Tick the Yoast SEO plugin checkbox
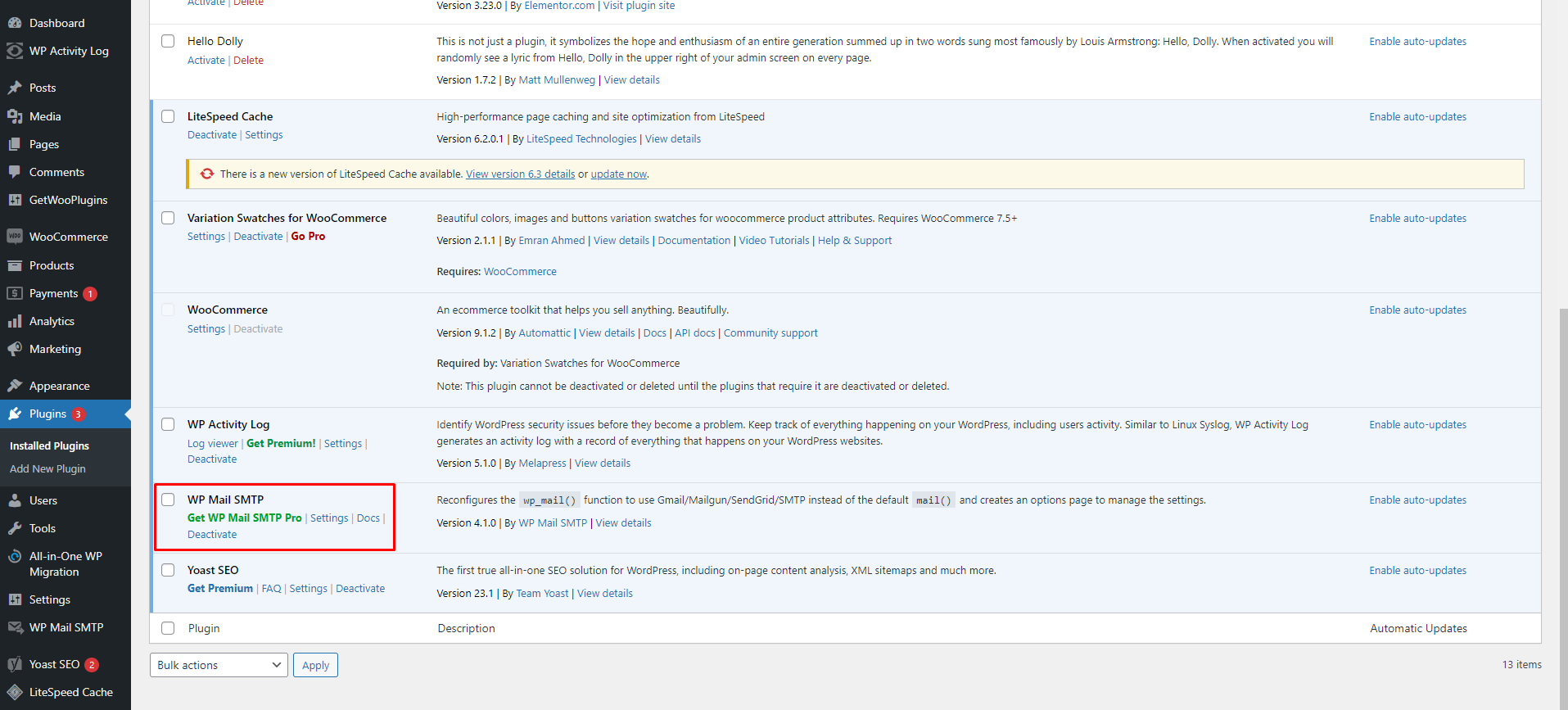 click(x=168, y=570)
